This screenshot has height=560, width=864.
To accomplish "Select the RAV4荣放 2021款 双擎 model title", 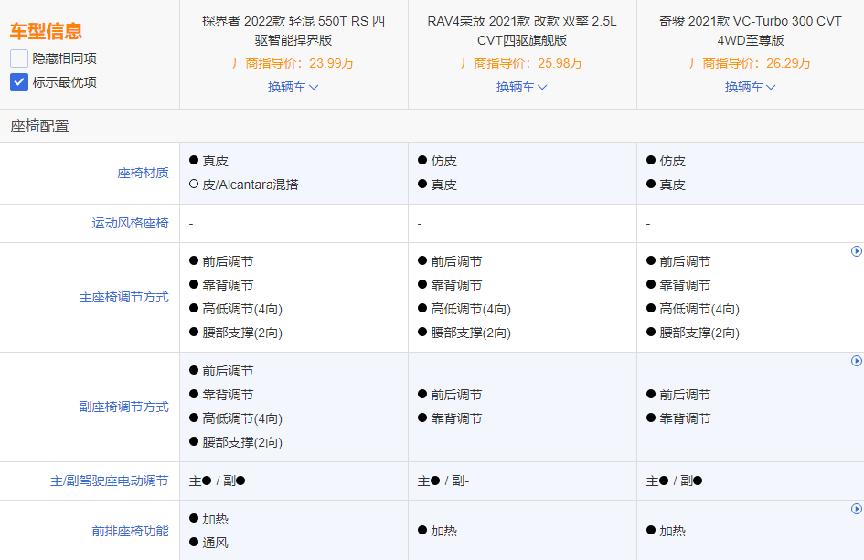I will coord(522,31).
